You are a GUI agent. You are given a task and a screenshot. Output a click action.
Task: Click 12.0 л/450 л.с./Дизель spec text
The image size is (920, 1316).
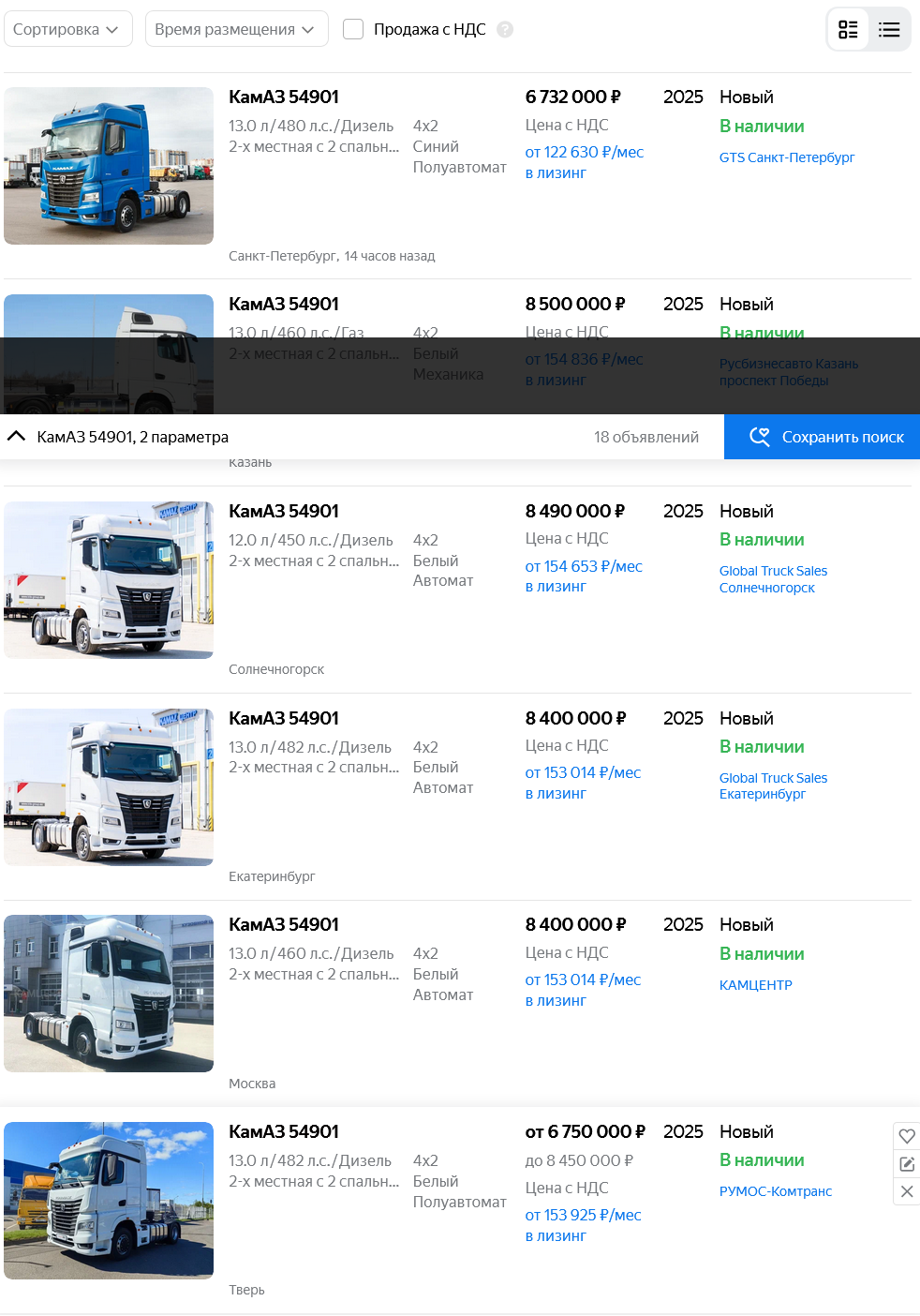tap(311, 540)
